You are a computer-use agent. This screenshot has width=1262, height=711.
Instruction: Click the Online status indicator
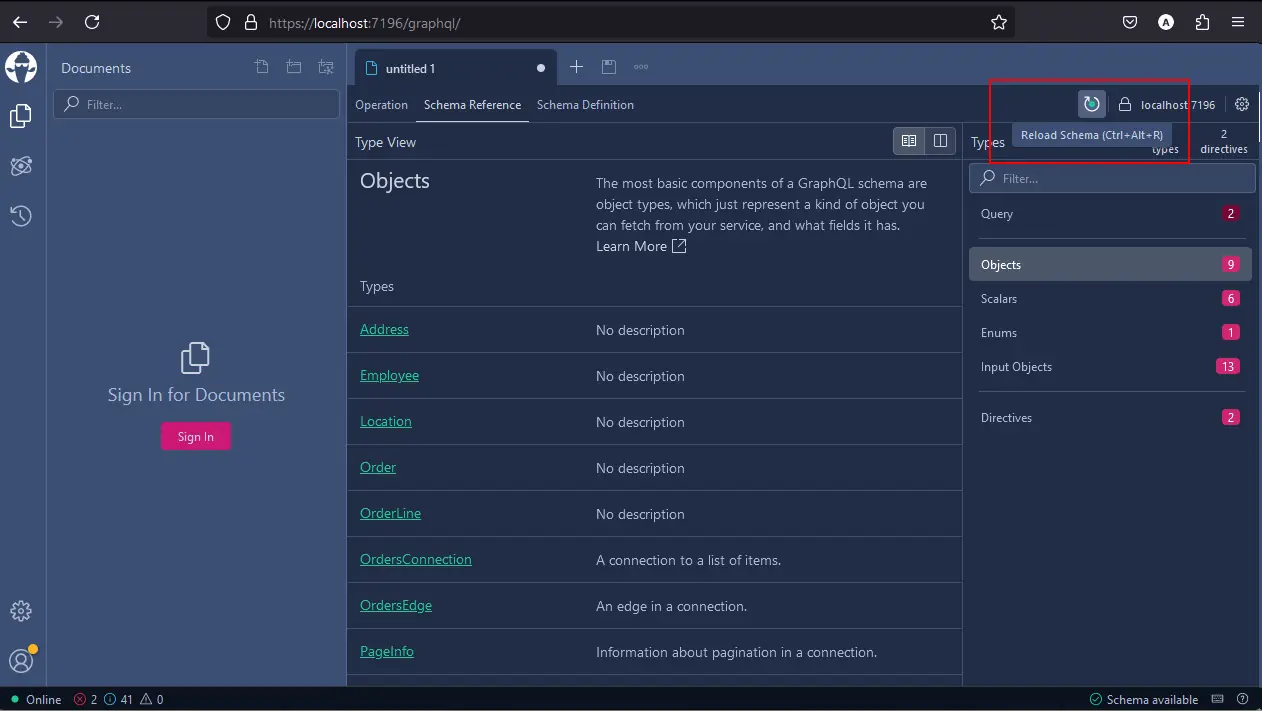coord(36,699)
